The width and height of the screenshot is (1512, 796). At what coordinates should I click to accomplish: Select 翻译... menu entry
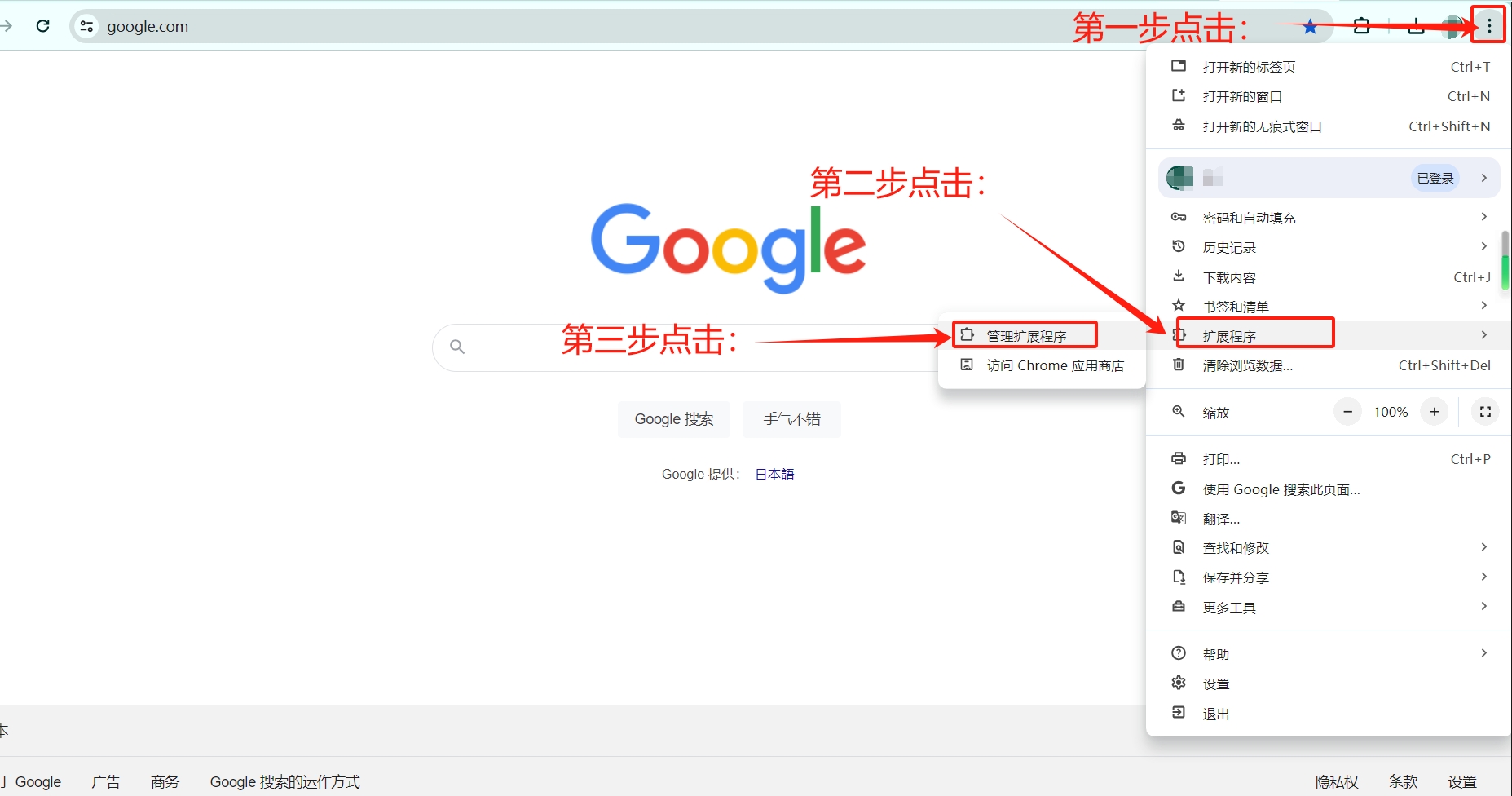1329,519
